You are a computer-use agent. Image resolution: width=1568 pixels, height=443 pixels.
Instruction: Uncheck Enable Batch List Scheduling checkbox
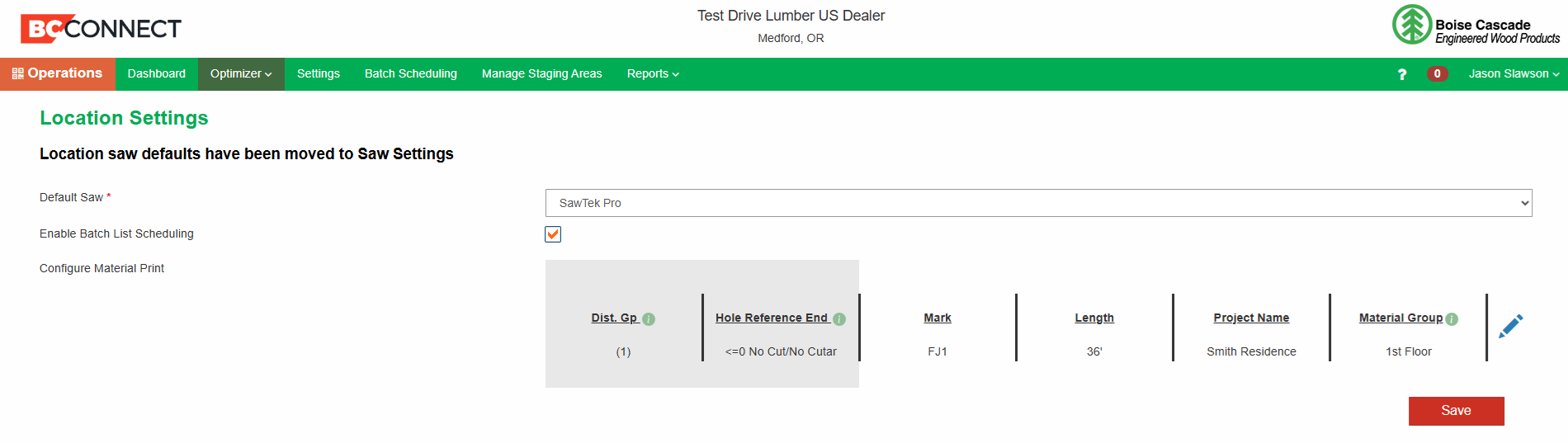tap(553, 234)
